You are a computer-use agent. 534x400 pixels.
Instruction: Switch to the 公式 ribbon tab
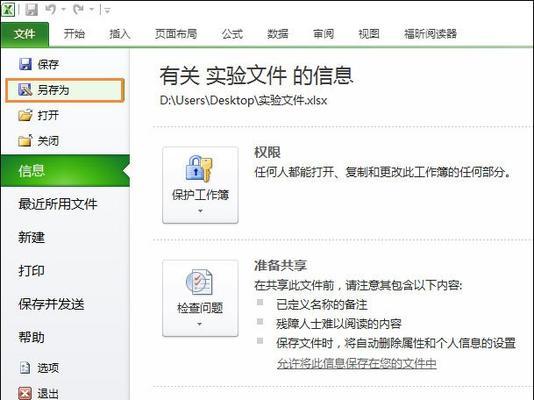[232, 34]
